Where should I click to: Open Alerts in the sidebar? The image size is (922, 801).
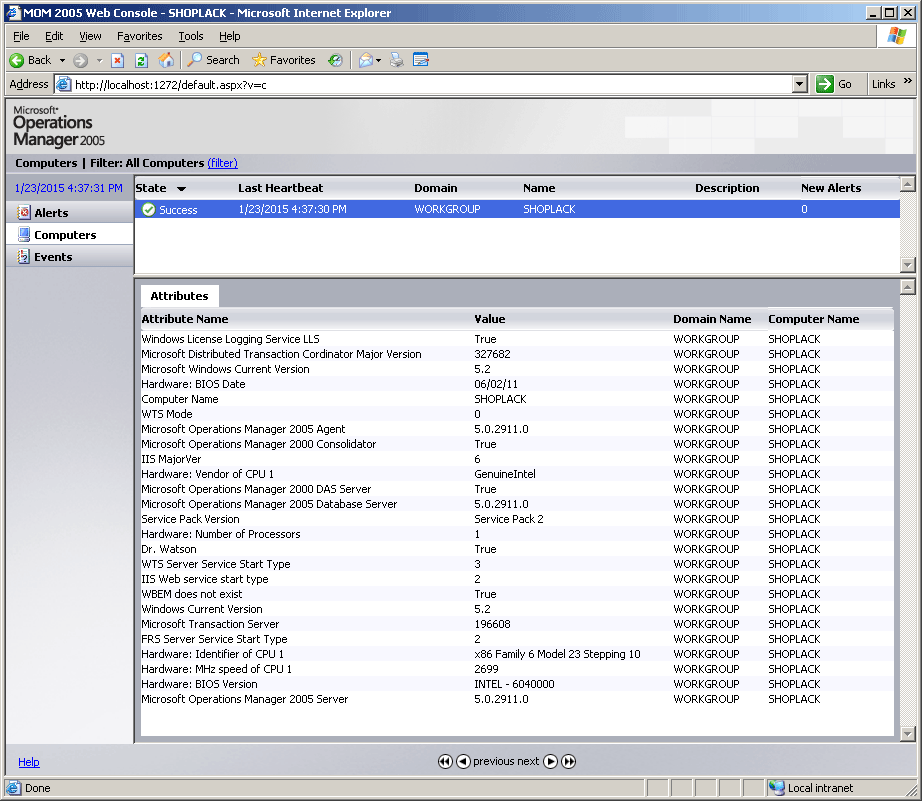point(70,212)
